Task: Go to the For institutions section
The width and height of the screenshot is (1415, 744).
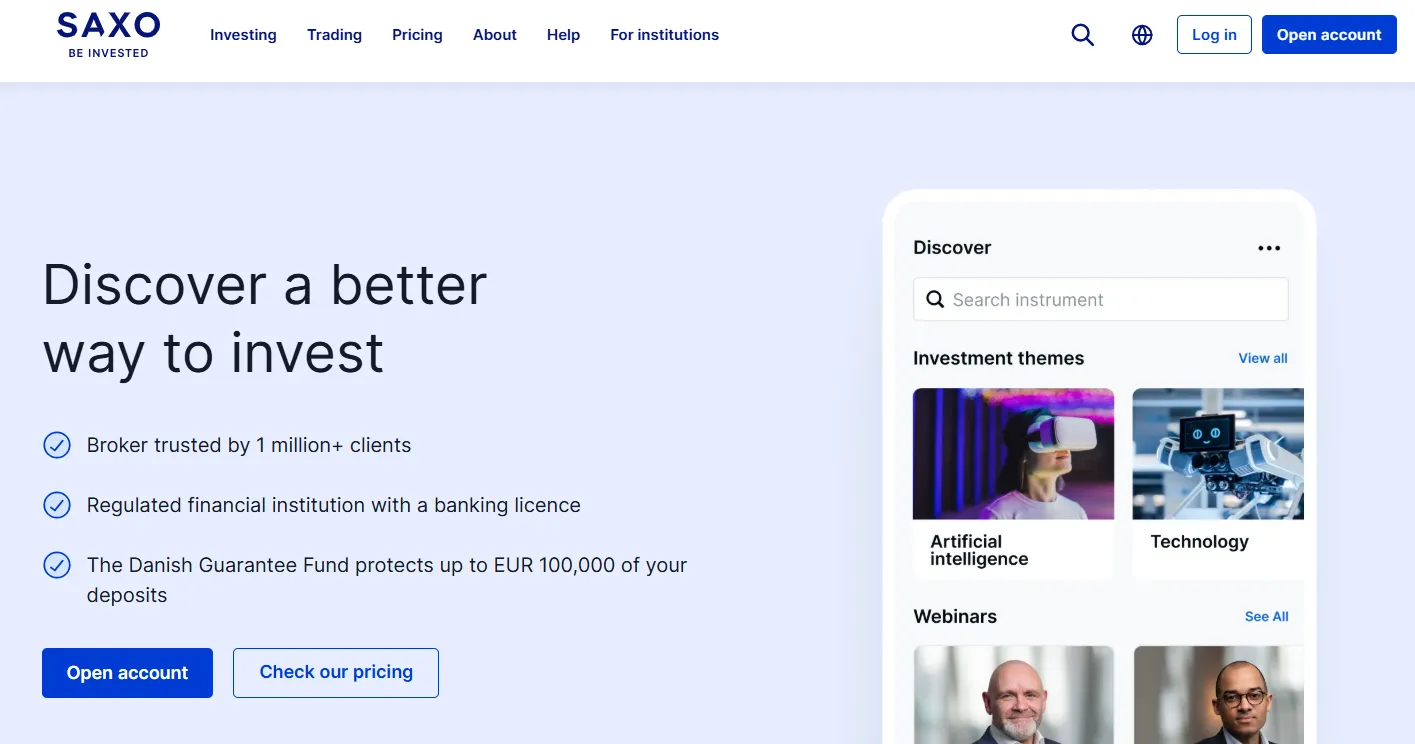Action: 664,35
